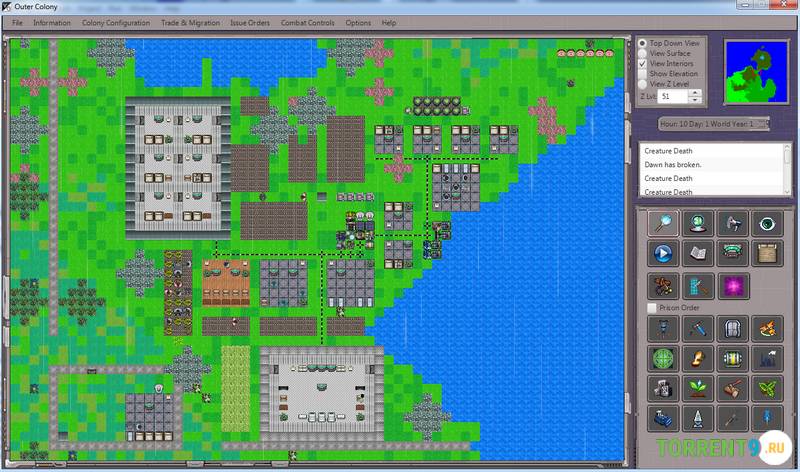Open the book icon in tool panel
Screen dimensions: 800x472
pyautogui.click(x=696, y=252)
